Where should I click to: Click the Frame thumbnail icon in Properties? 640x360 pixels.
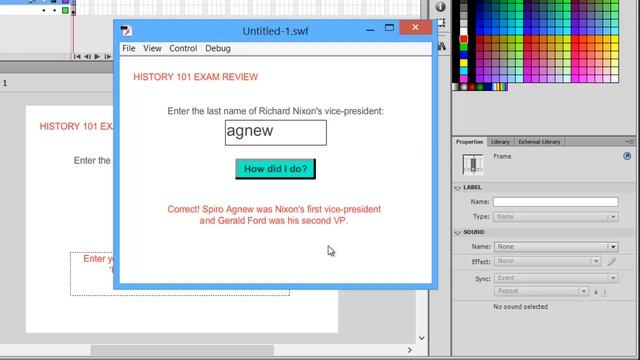pos(473,164)
